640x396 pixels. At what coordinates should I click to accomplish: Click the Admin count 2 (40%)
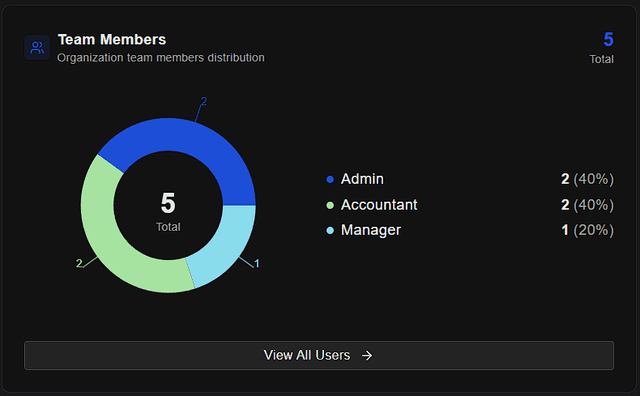tap(587, 179)
